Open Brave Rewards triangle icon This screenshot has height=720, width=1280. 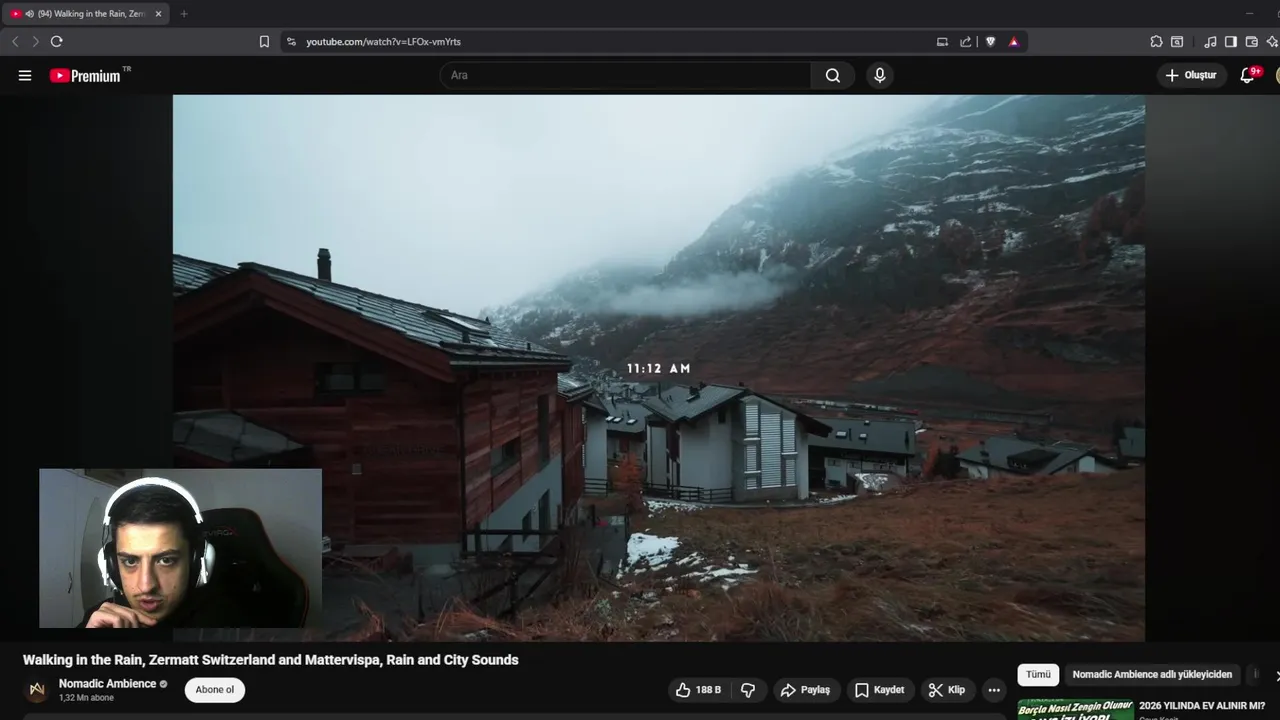pos(1014,41)
